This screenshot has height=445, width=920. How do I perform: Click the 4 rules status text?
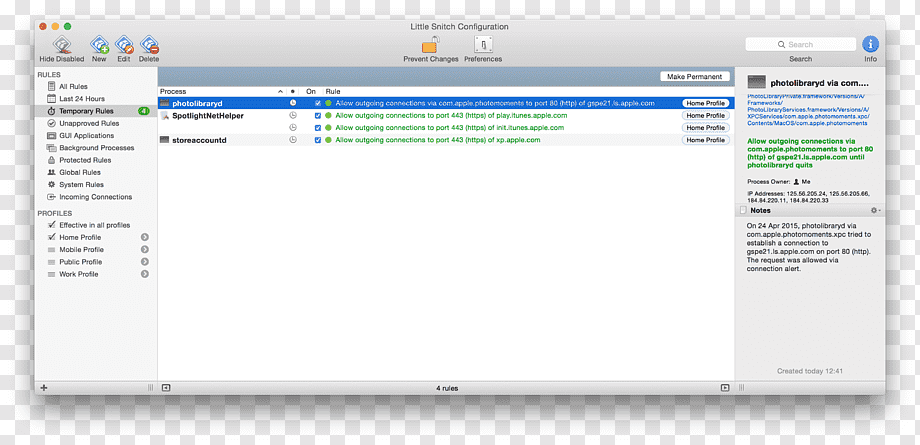(x=447, y=388)
